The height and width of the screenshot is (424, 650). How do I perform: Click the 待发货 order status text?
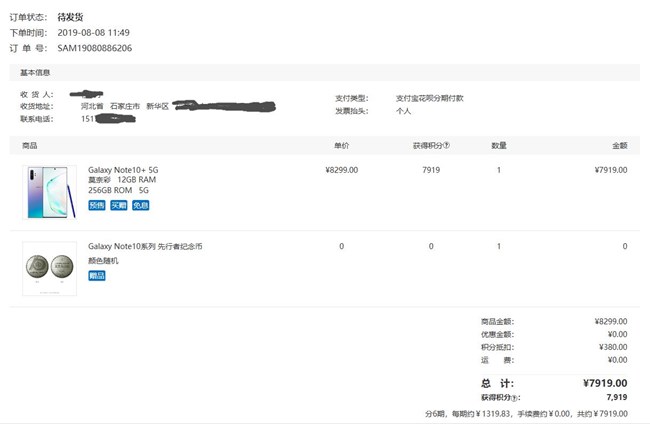click(x=70, y=17)
